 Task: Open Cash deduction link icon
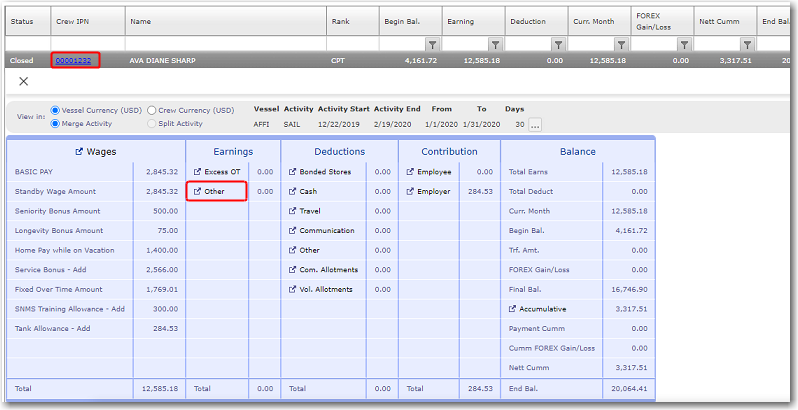293,191
